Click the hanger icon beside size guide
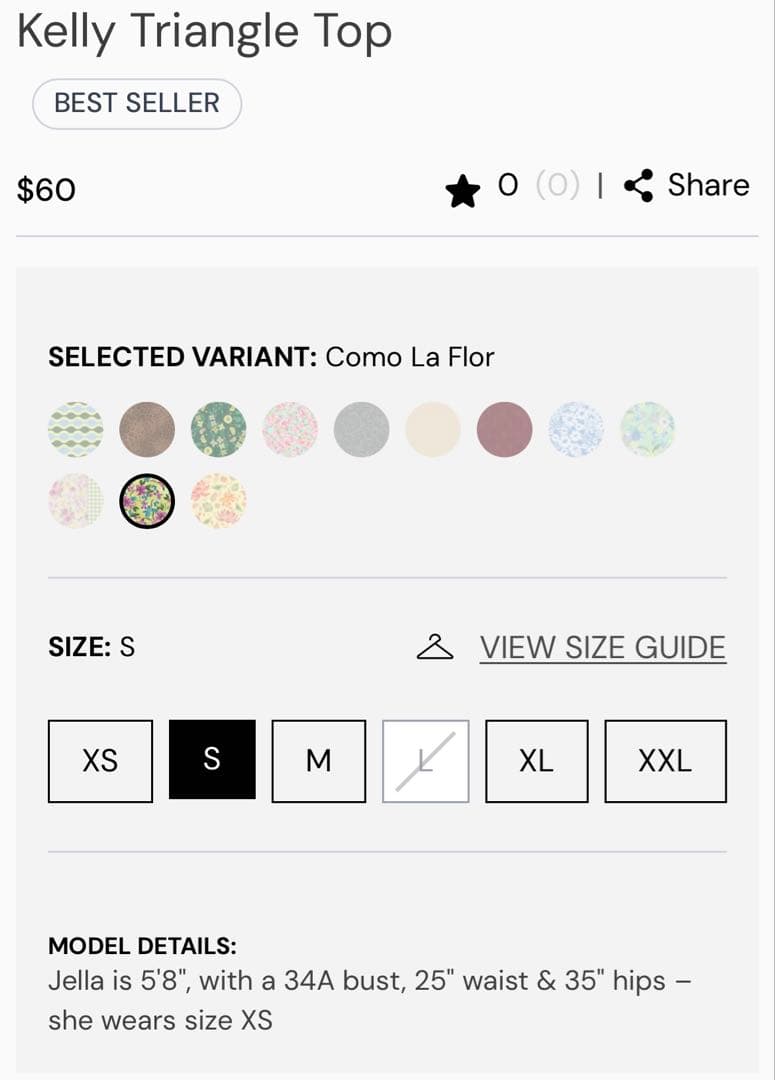 click(x=435, y=648)
